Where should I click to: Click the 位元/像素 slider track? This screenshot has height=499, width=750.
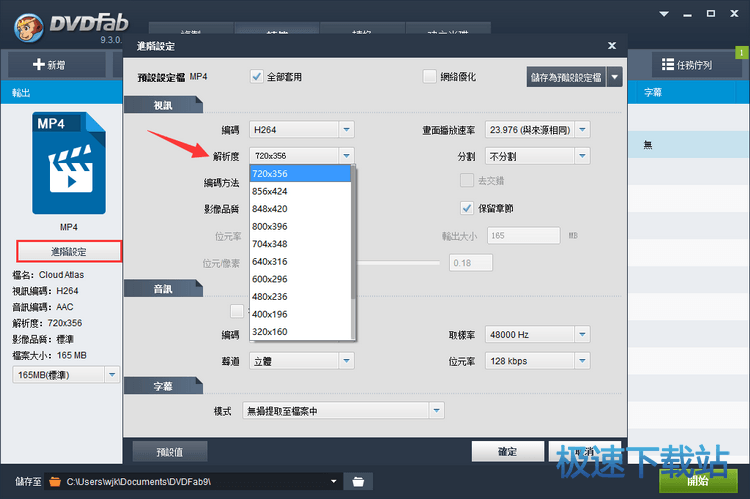pyautogui.click(x=398, y=263)
